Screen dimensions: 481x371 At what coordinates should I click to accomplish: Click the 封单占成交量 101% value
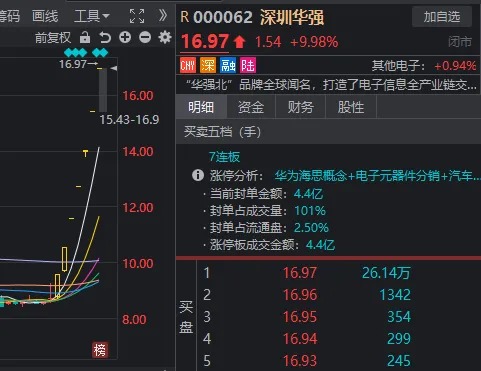click(310, 211)
